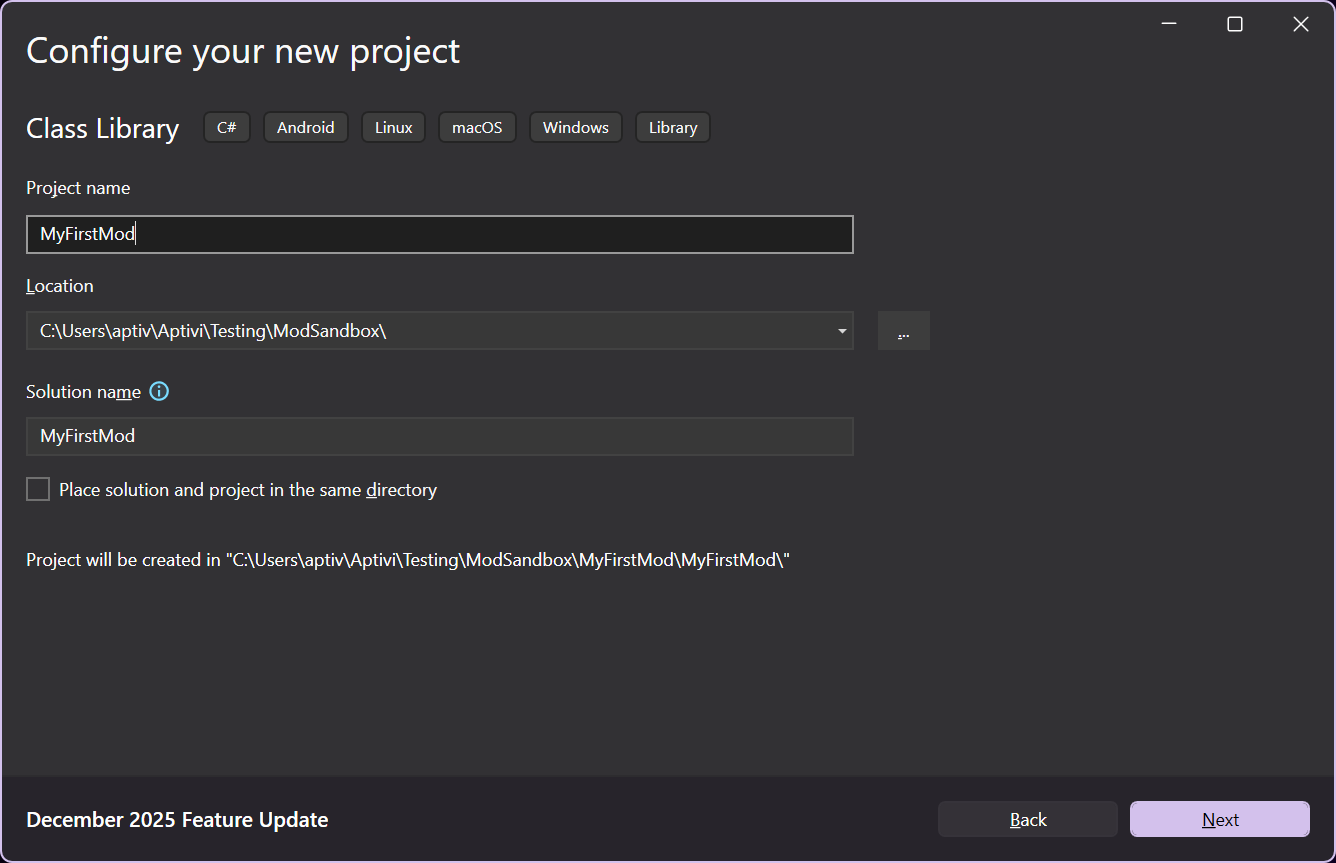This screenshot has width=1336, height=863.
Task: Click the macOS platform tag
Action: (477, 128)
